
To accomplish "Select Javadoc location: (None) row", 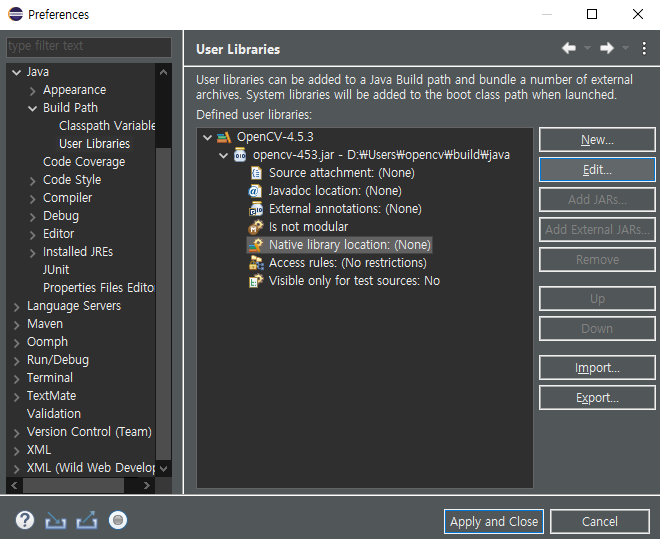I will pyautogui.click(x=325, y=191).
